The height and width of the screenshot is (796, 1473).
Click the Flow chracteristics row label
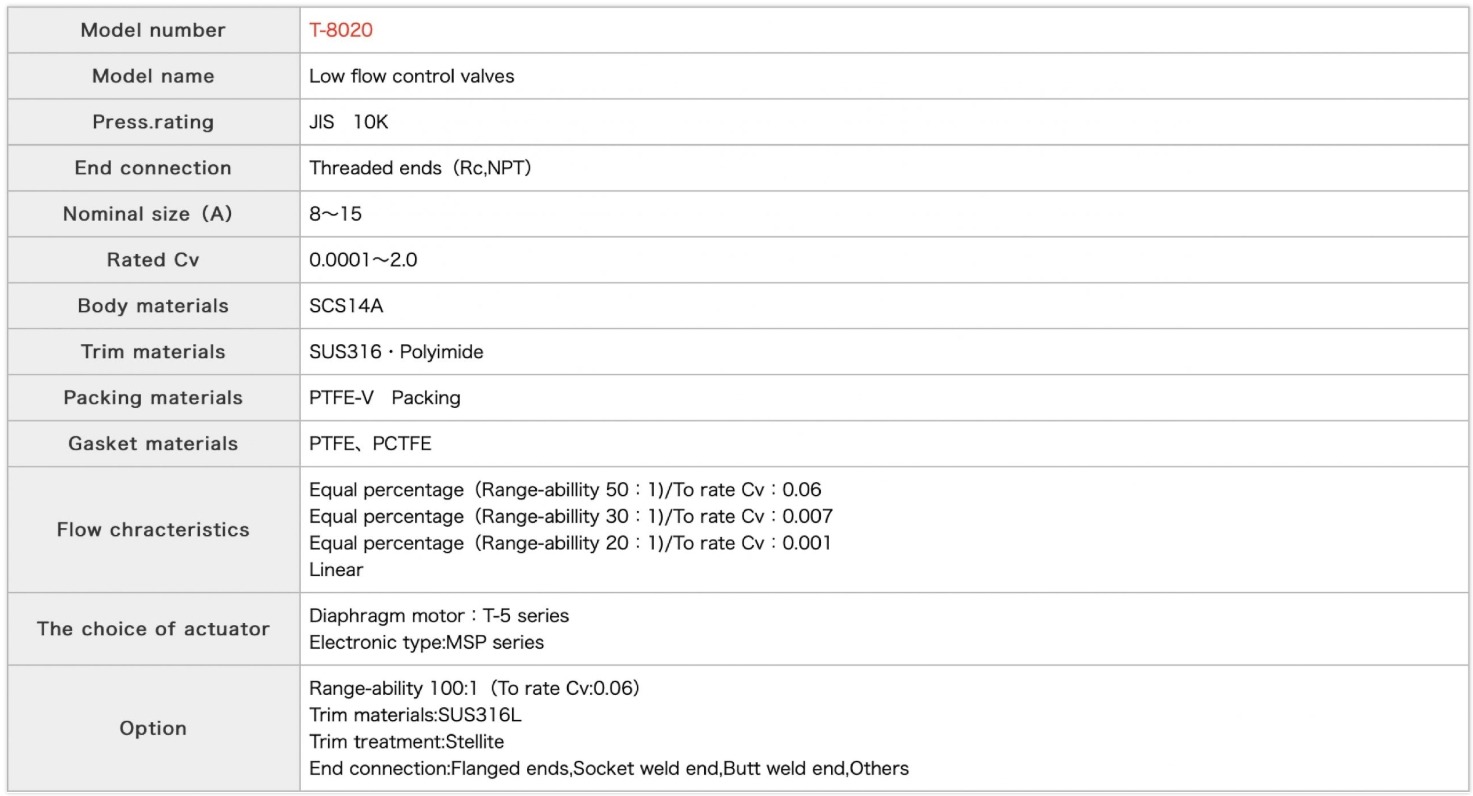pos(153,530)
